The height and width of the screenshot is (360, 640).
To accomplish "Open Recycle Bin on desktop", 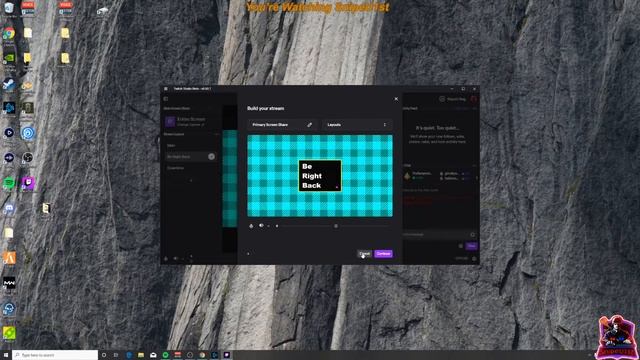I will pos(9,8).
